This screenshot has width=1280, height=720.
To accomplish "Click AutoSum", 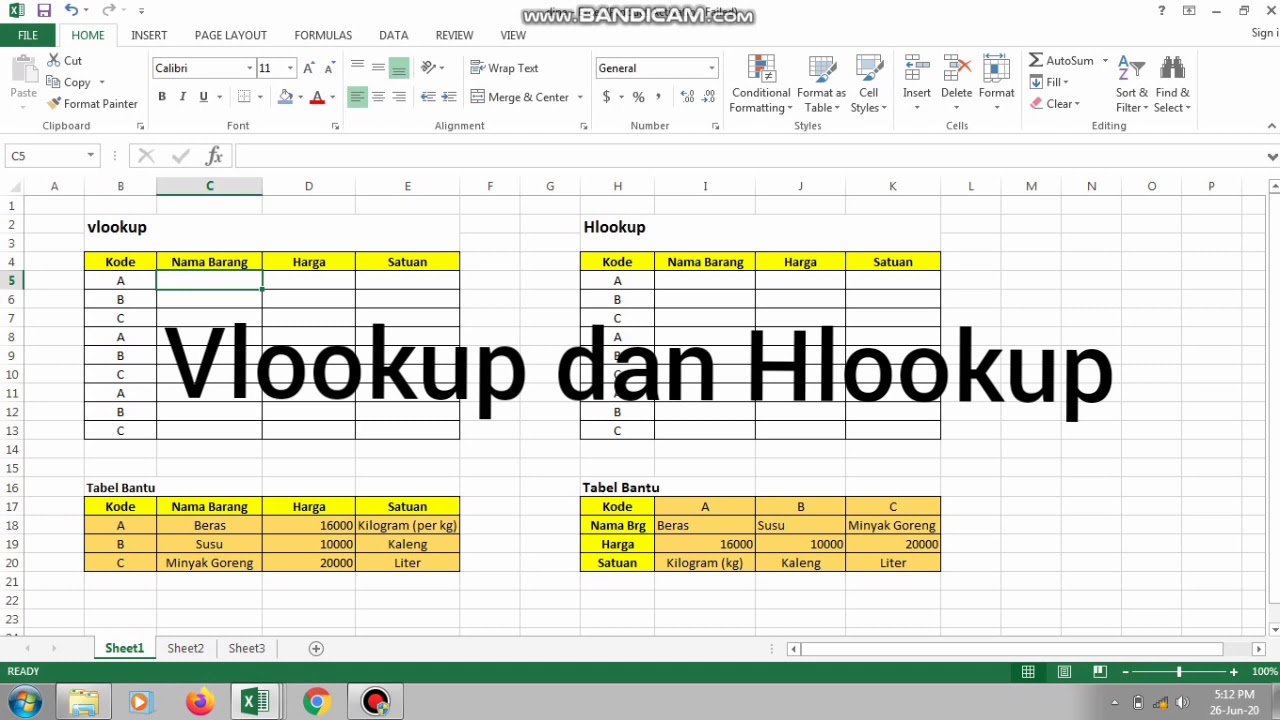I will point(1061,61).
